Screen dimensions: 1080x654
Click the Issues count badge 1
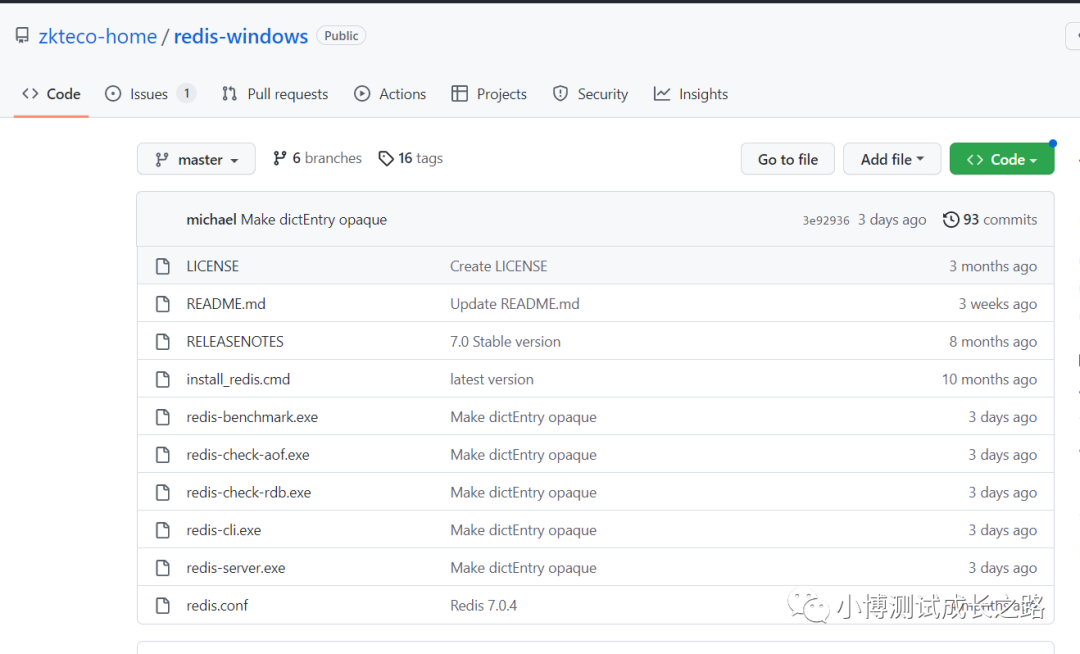pyautogui.click(x=186, y=93)
